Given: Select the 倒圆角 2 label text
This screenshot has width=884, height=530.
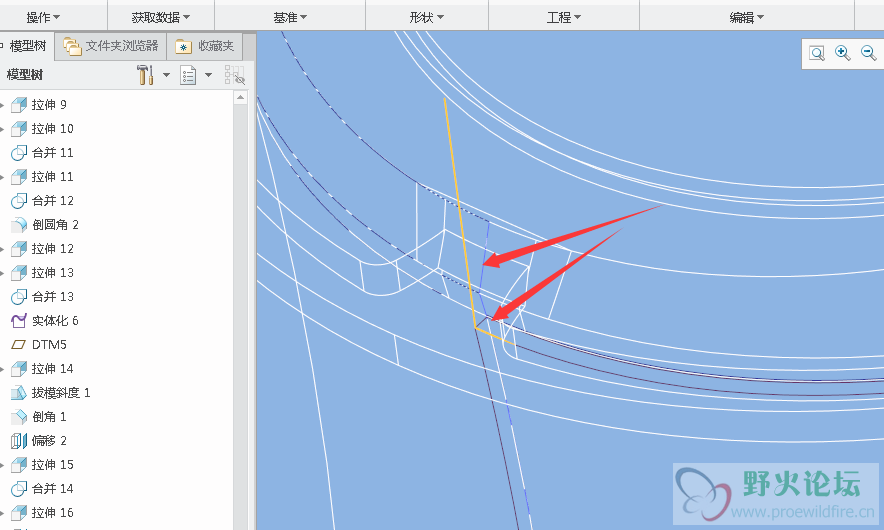Looking at the screenshot, I should [55, 225].
